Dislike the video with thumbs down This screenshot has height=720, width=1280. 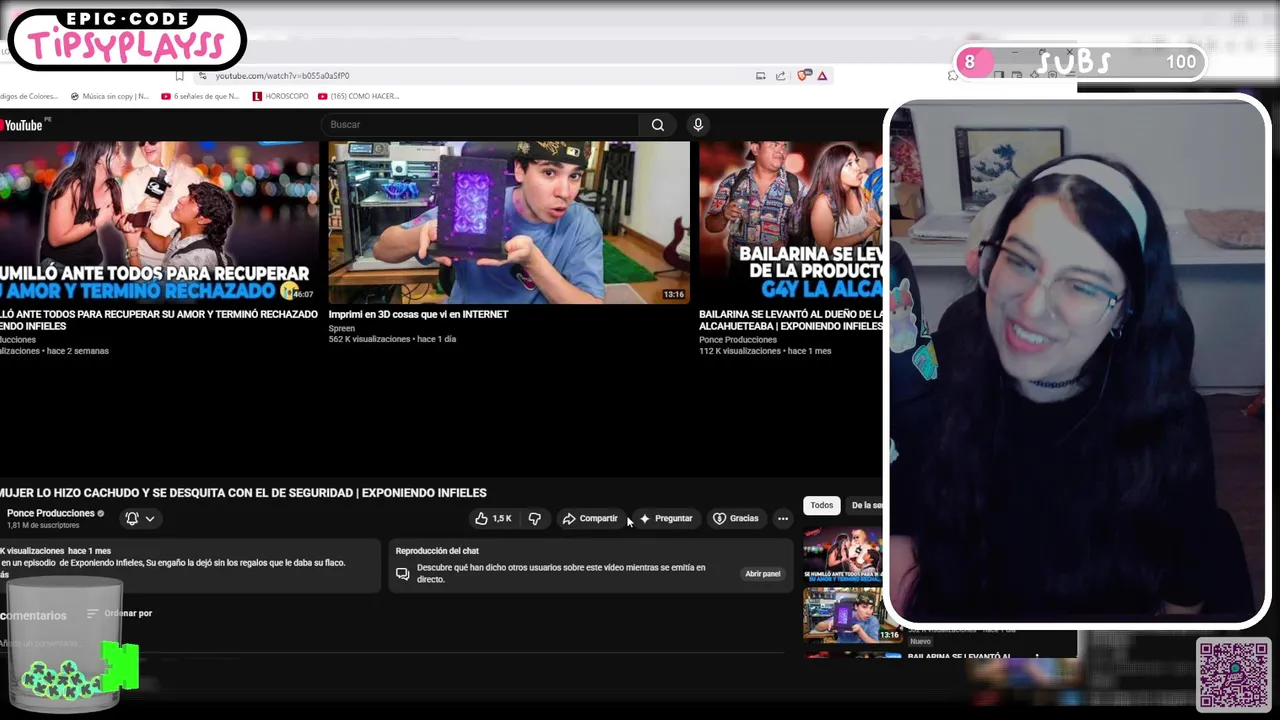(535, 518)
